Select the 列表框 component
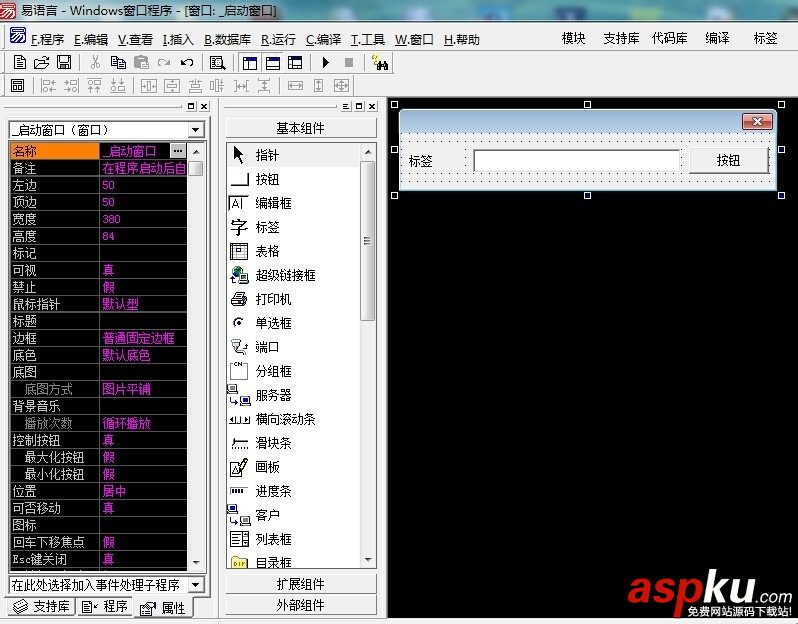The width and height of the screenshot is (798, 624). 294,539
